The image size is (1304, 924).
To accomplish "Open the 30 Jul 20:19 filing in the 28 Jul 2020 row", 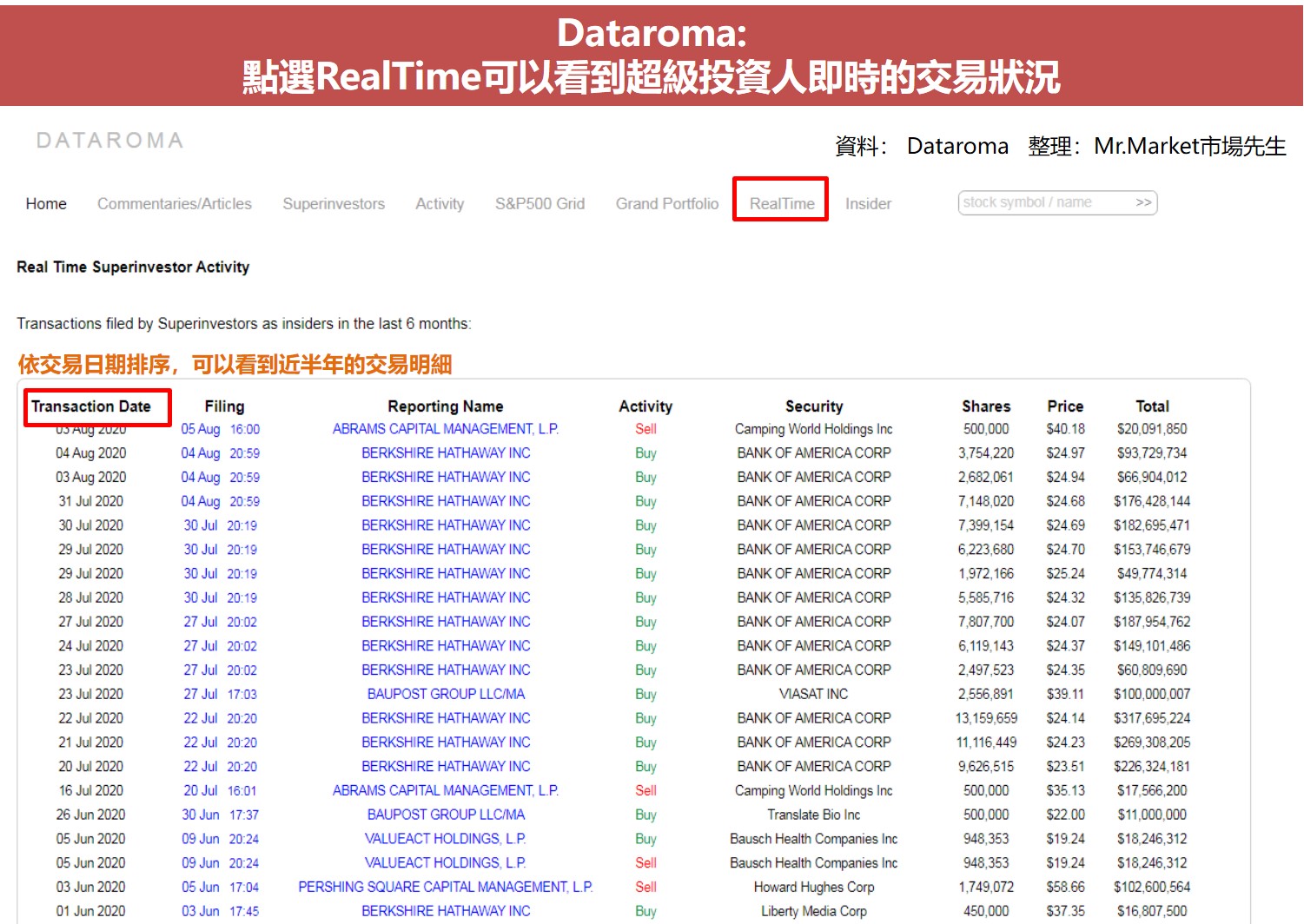I will coord(221,597).
